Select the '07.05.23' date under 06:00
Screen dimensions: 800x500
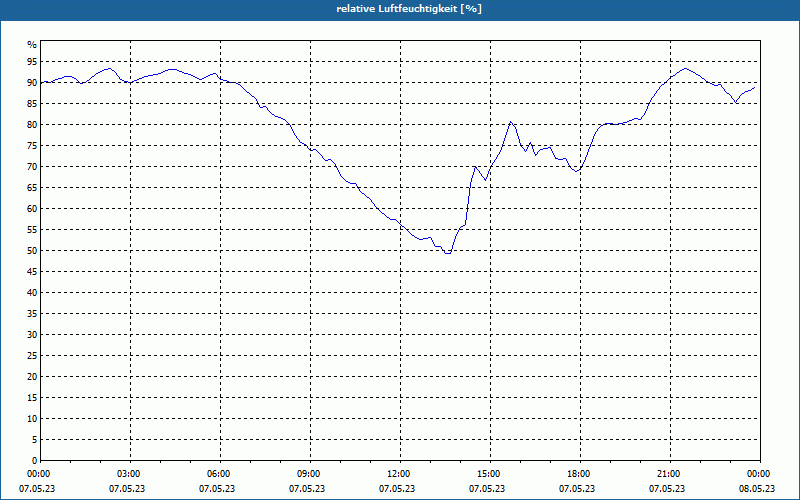point(217,489)
